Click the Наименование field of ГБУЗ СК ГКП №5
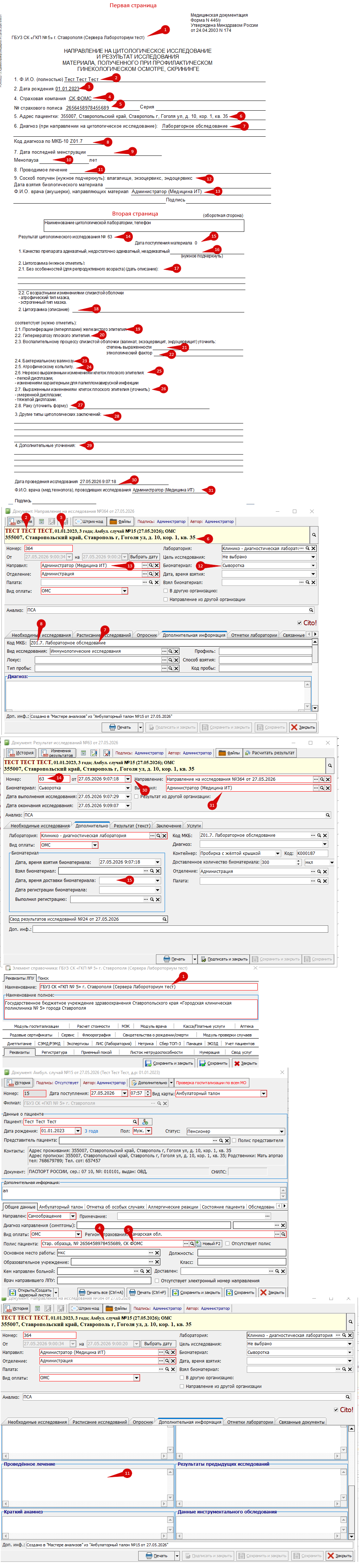 coord(148,987)
